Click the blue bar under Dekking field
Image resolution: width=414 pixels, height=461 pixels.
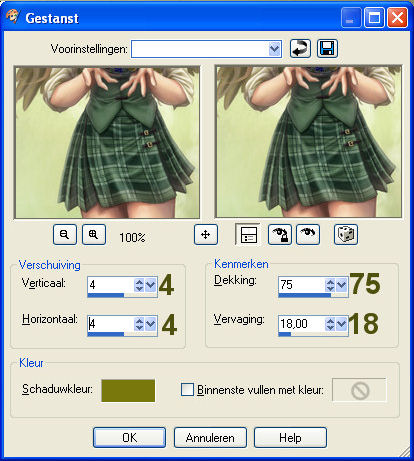(305, 295)
